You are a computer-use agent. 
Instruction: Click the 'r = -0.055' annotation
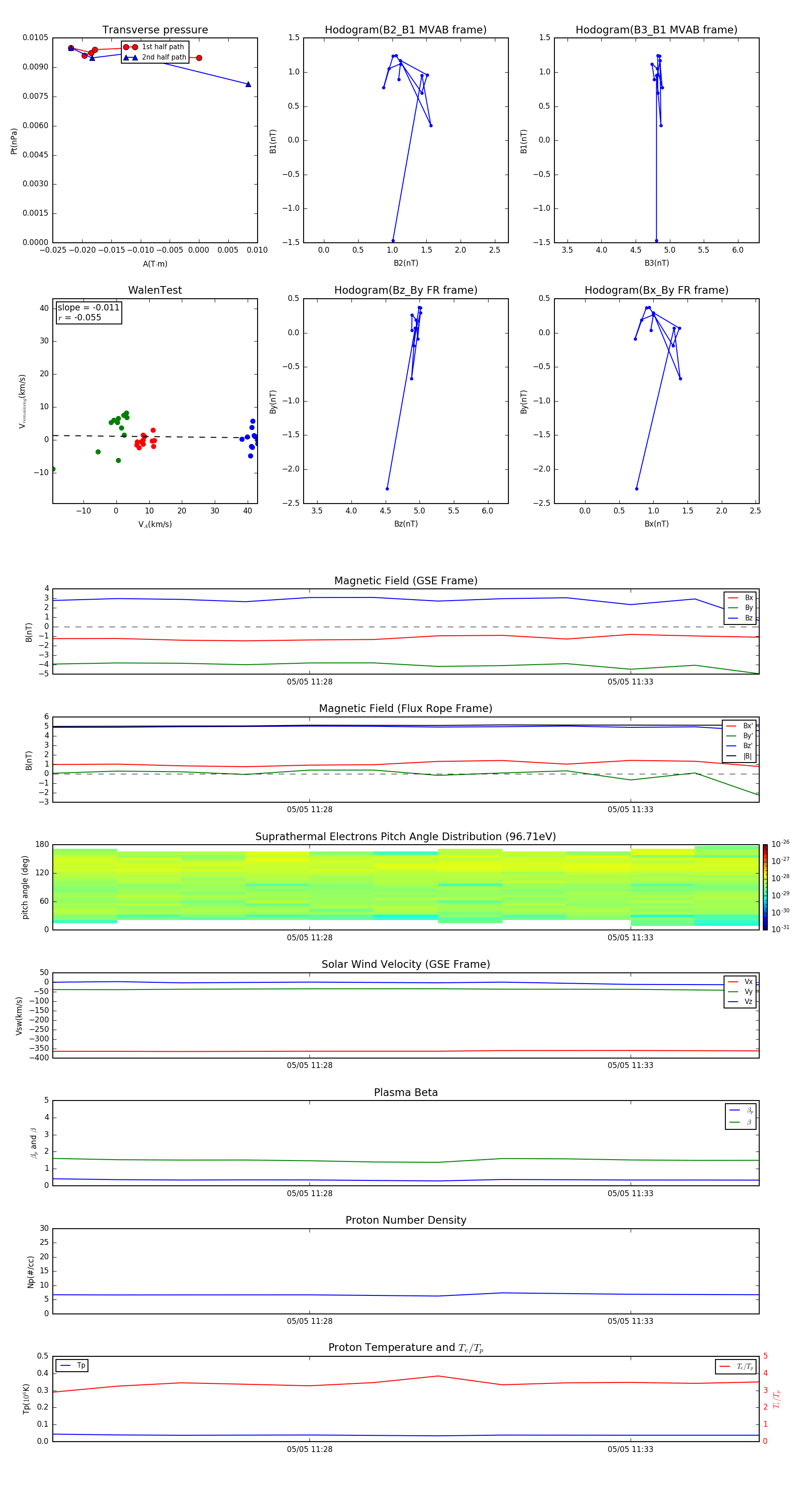click(x=80, y=317)
